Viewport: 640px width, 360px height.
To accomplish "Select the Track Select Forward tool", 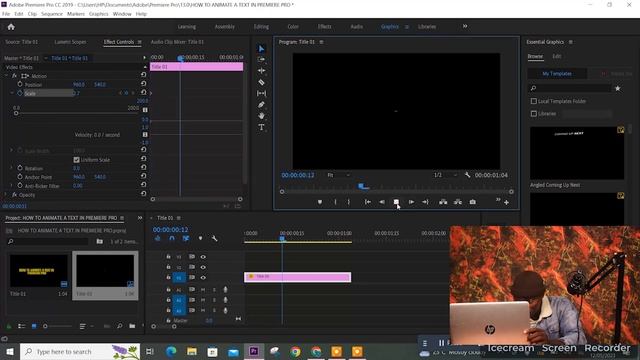I will 261,60.
